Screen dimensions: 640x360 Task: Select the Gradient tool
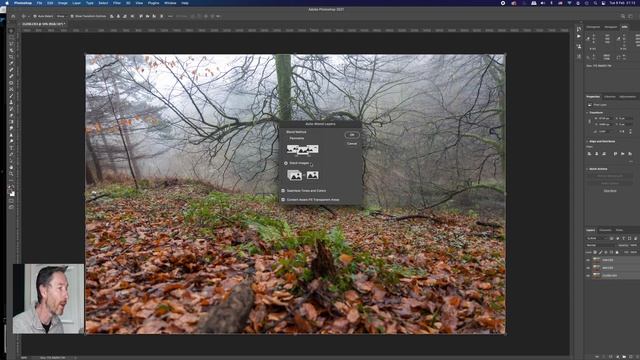coord(12,122)
